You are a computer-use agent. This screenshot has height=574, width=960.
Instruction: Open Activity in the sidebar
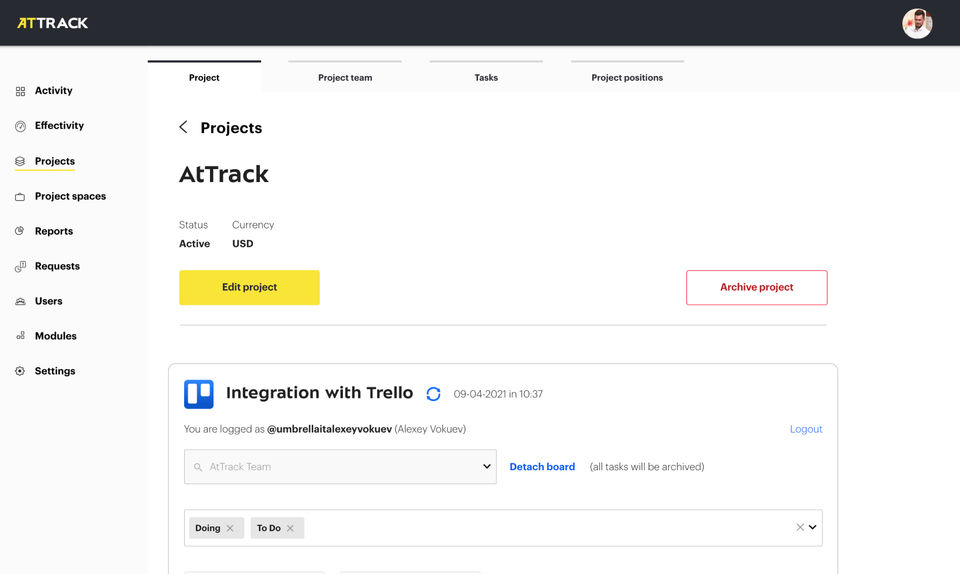tap(53, 91)
